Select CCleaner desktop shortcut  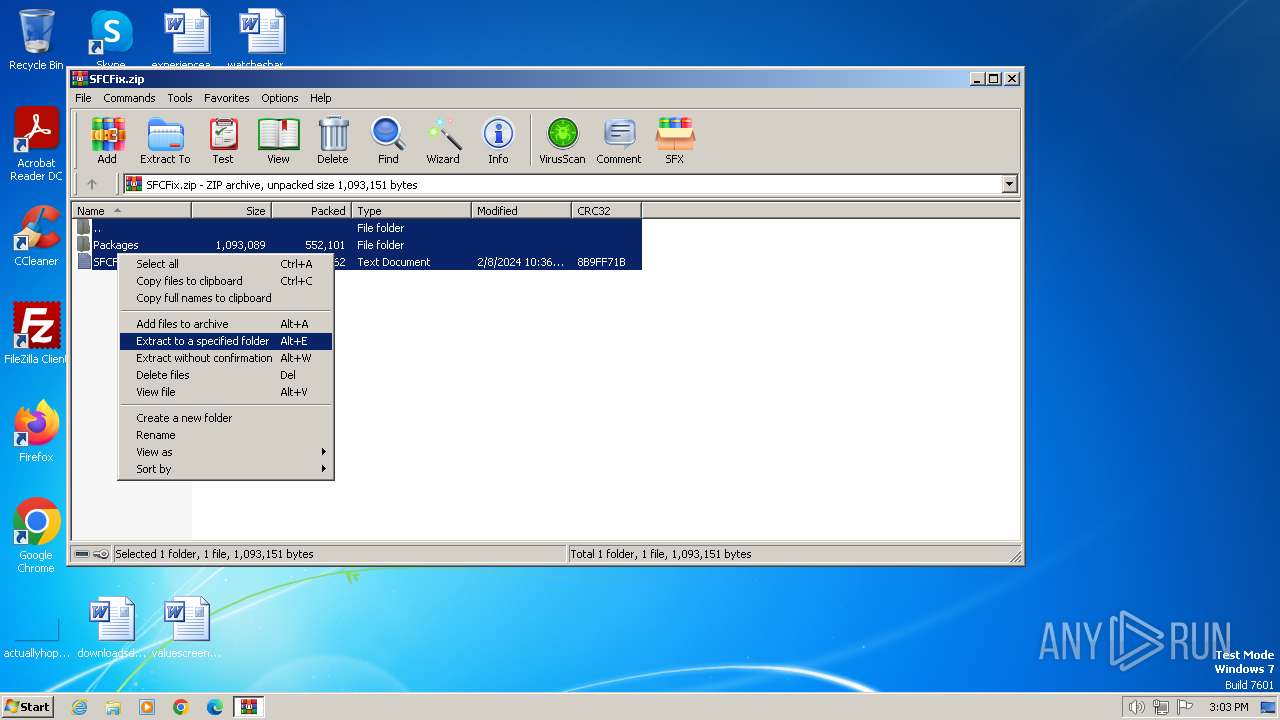(36, 236)
